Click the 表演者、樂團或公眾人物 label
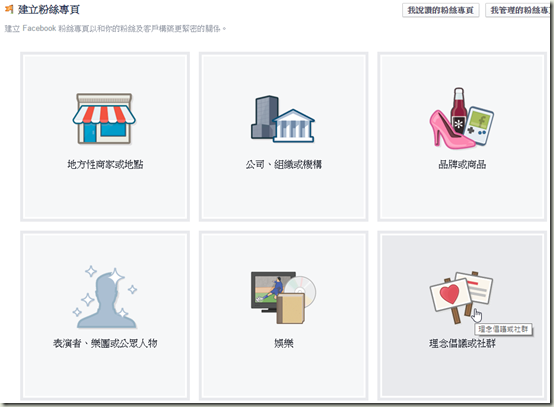The height and width of the screenshot is (407, 554). pos(105,343)
